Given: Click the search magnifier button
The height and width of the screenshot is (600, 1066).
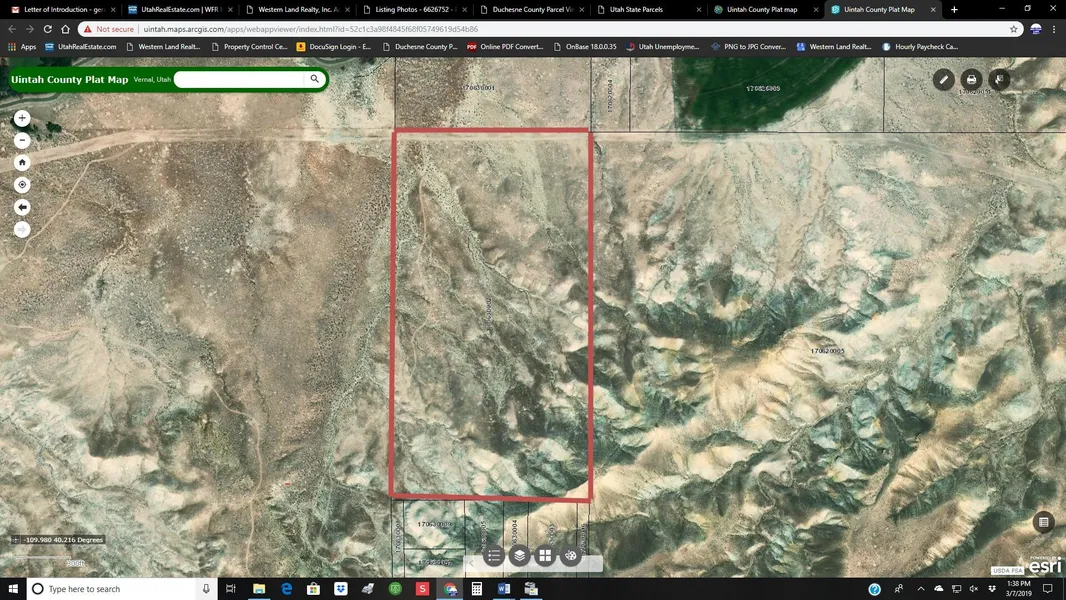Looking at the screenshot, I should coord(315,79).
